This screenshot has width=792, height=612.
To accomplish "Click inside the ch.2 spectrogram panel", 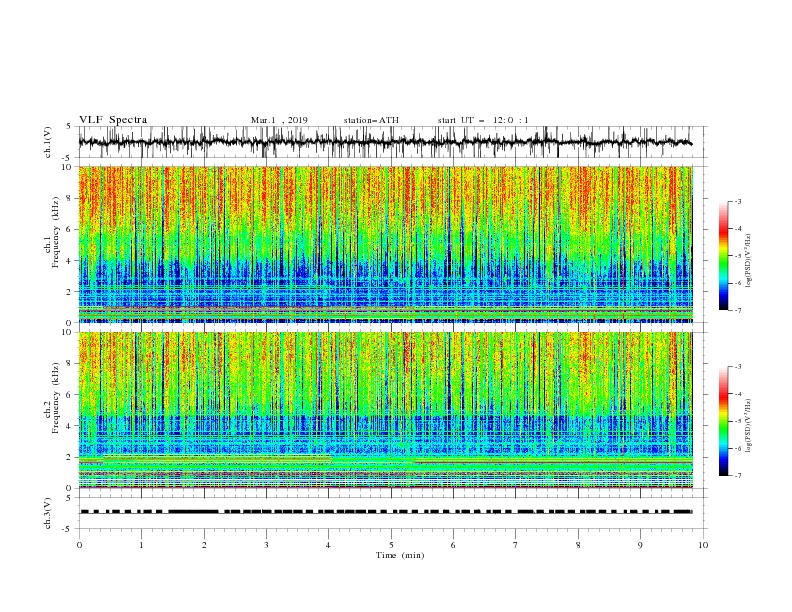I will (385, 410).
